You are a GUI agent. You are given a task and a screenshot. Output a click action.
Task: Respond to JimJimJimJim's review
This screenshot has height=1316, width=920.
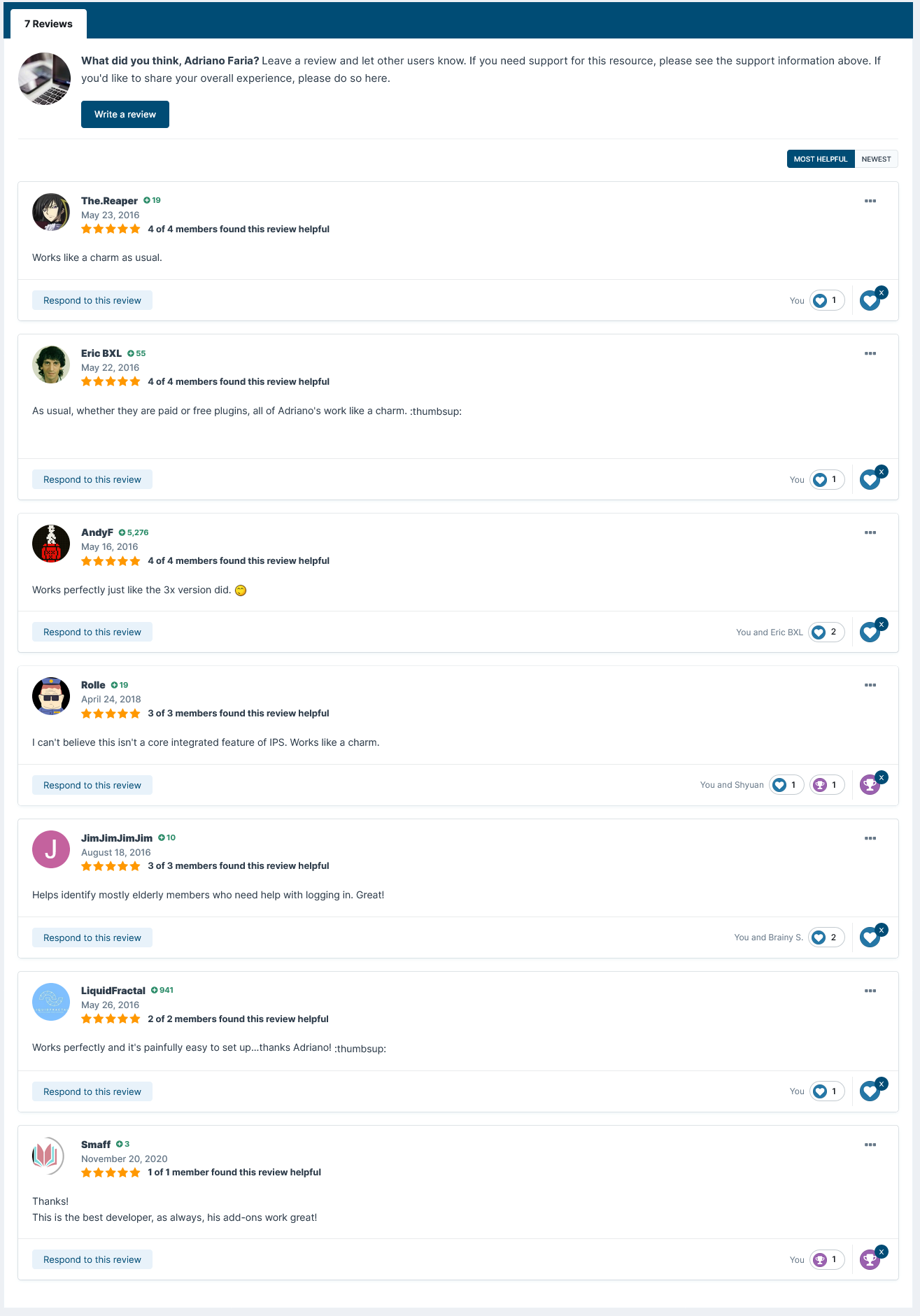point(92,938)
